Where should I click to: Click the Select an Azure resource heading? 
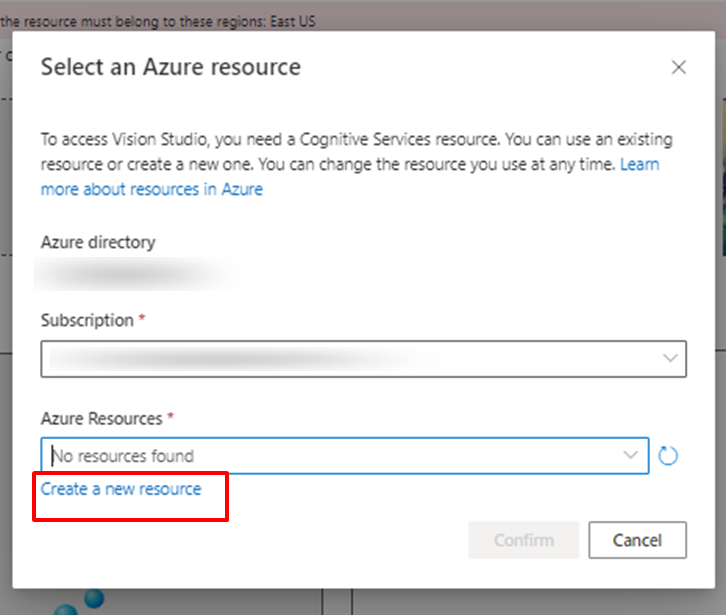tap(171, 67)
